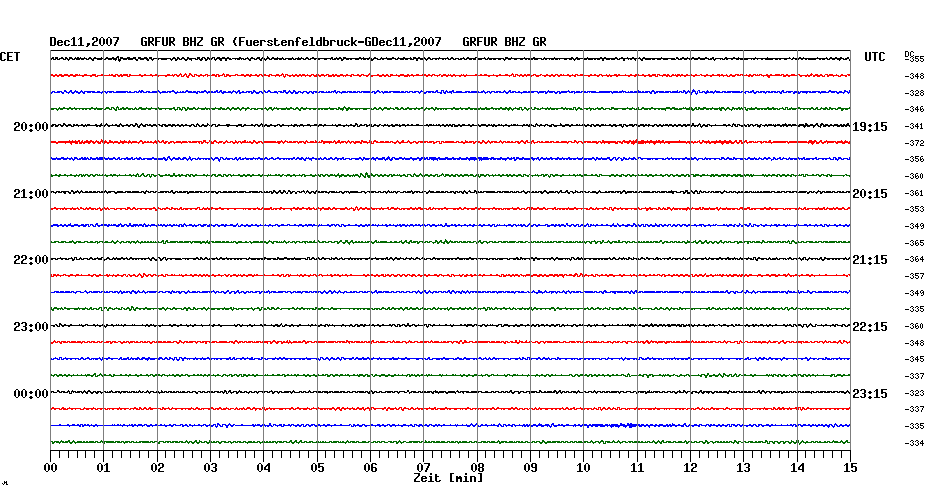Click the 20:15 UTC time label
The image size is (930, 494).
click(870, 194)
